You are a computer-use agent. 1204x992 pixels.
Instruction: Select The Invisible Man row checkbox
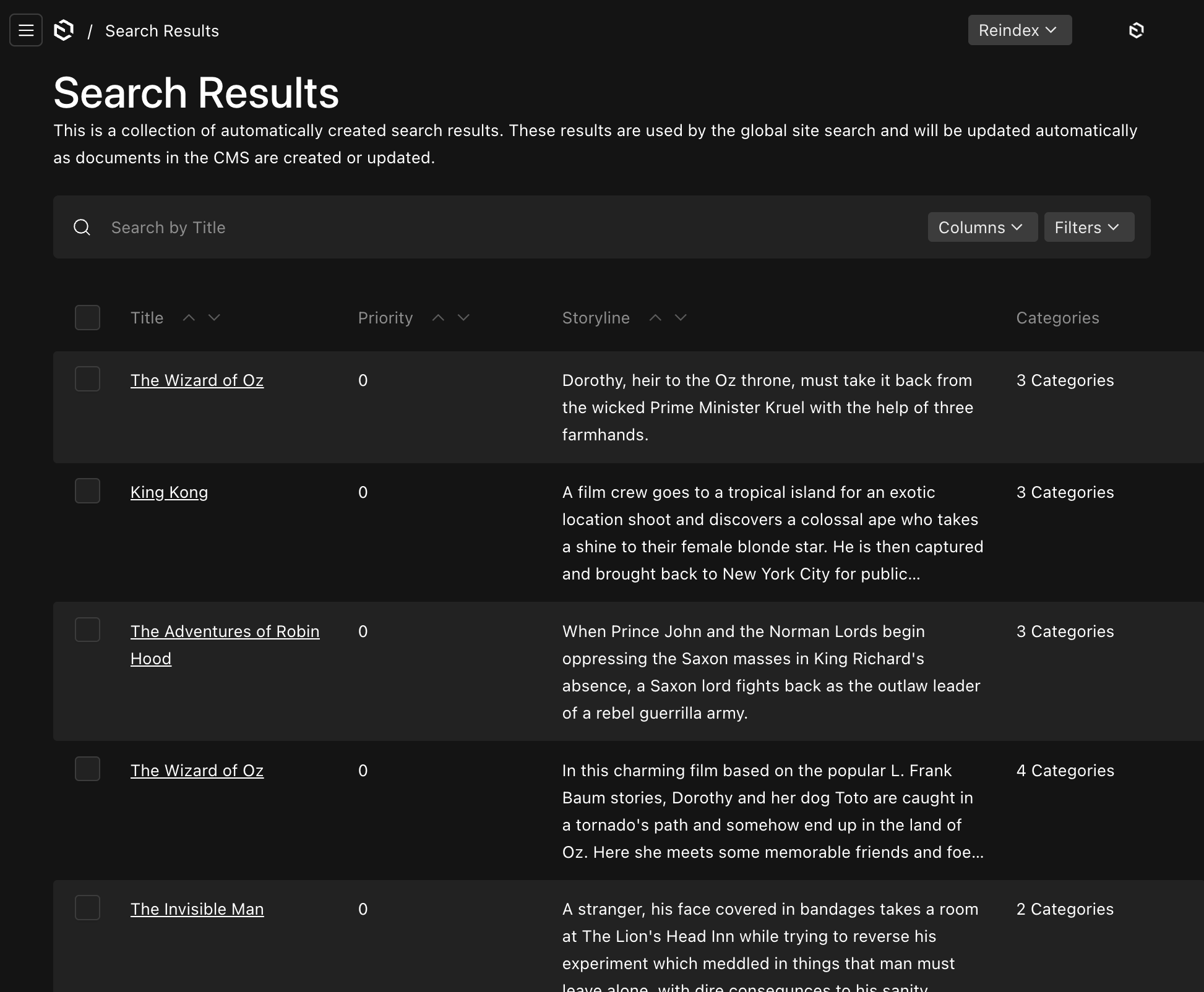coord(87,908)
